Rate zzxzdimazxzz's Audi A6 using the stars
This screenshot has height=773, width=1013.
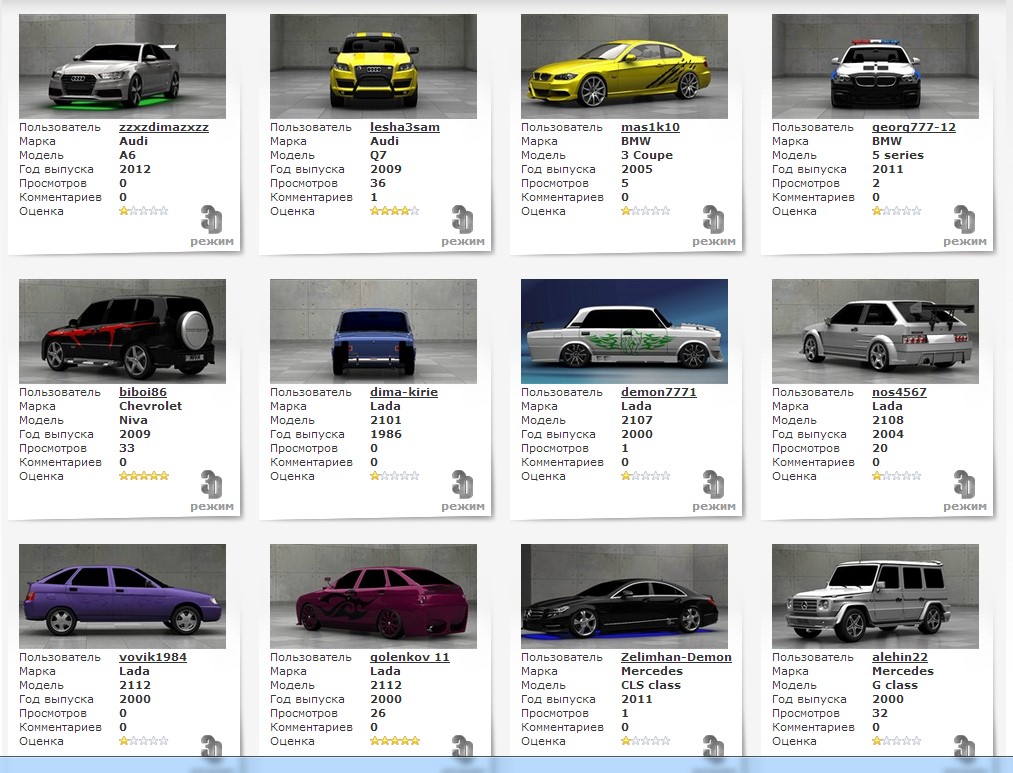[144, 211]
